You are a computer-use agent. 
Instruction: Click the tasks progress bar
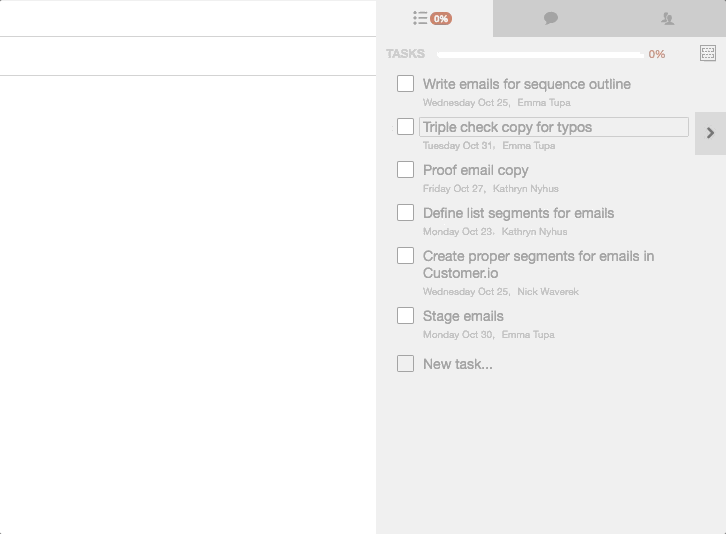point(540,55)
